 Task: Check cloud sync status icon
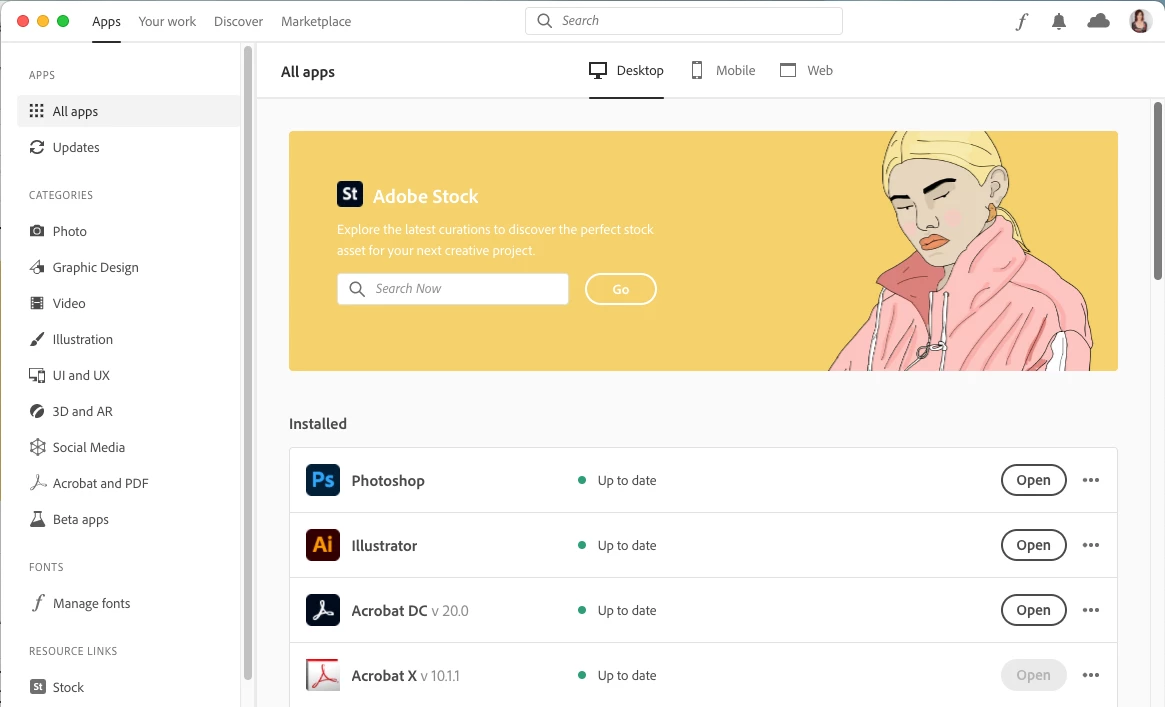pyautogui.click(x=1098, y=21)
